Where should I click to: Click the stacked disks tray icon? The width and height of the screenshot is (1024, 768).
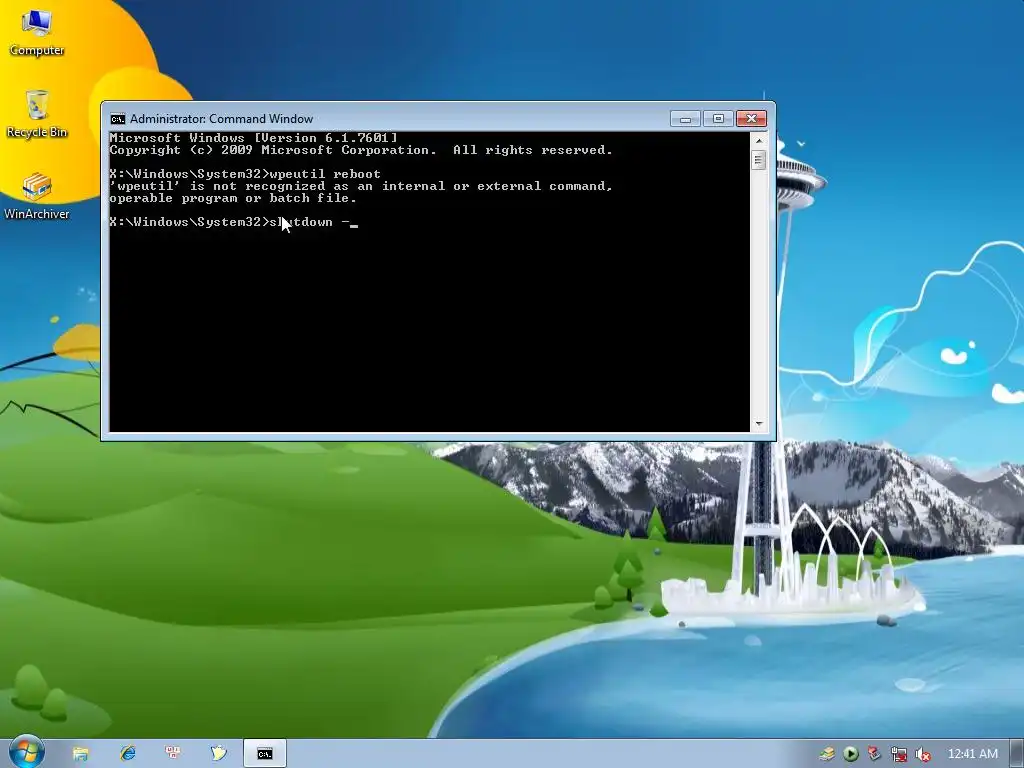[827, 754]
